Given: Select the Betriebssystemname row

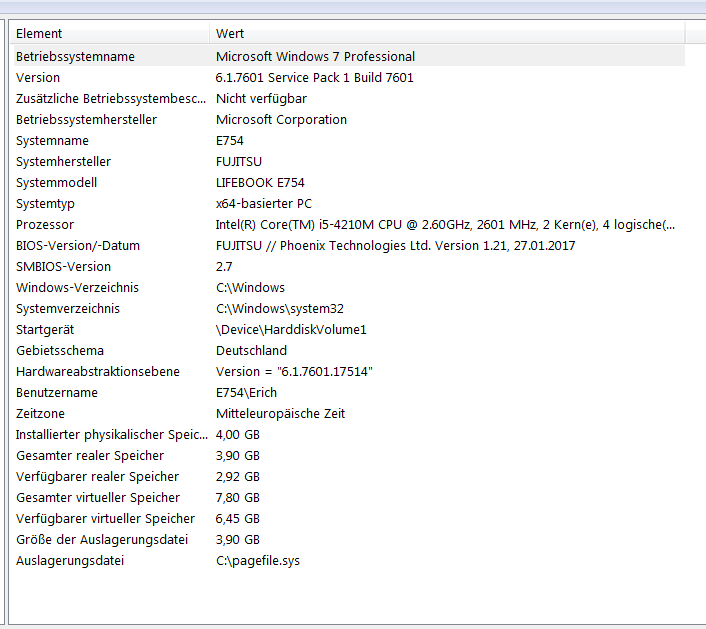Looking at the screenshot, I should click(x=349, y=56).
